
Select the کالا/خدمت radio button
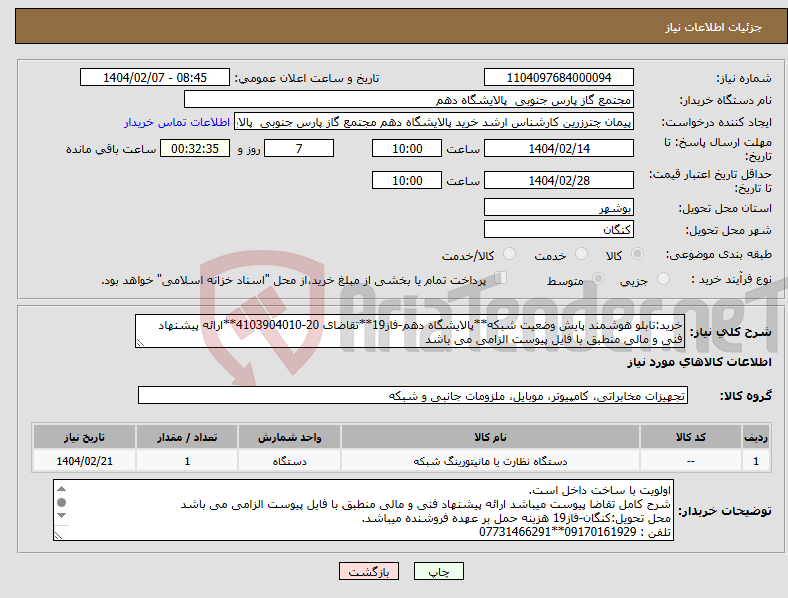pos(510,254)
